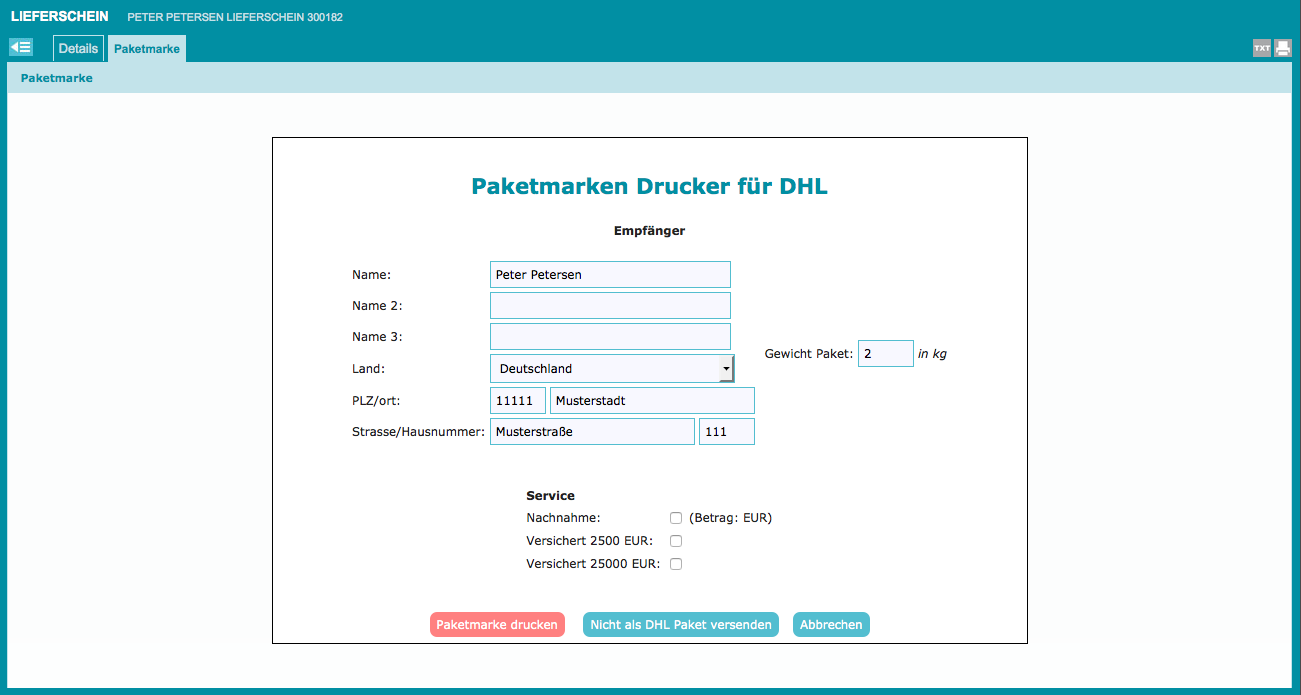Click the street field with Musterstraße
This screenshot has width=1301, height=695.
coord(592,432)
